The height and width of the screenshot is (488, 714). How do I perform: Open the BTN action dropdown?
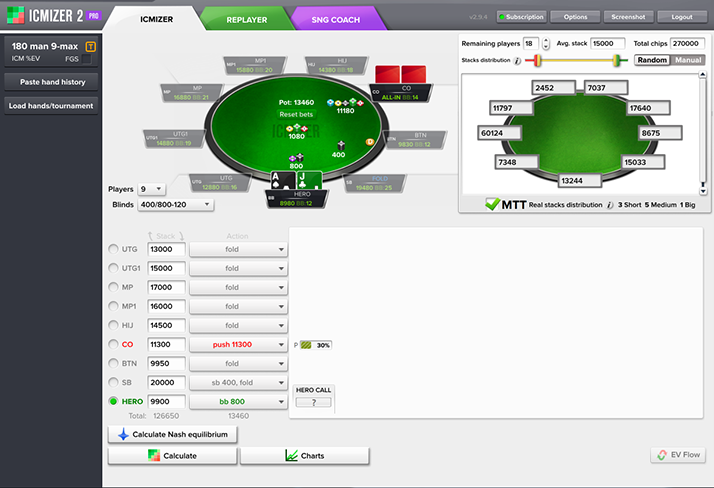tap(238, 364)
